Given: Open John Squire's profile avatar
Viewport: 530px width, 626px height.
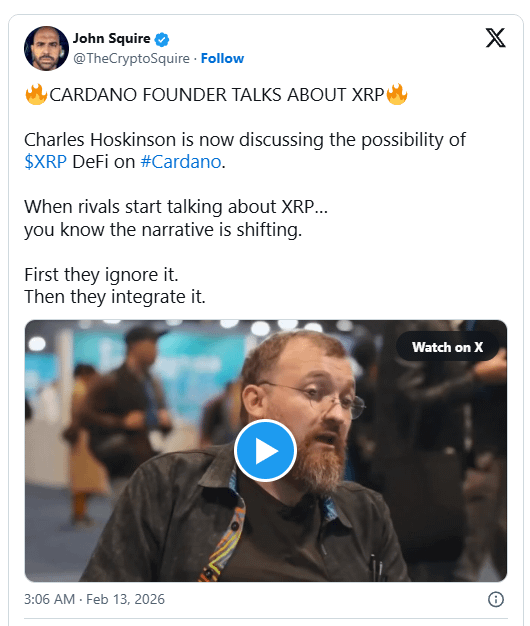Looking at the screenshot, I should click(46, 49).
